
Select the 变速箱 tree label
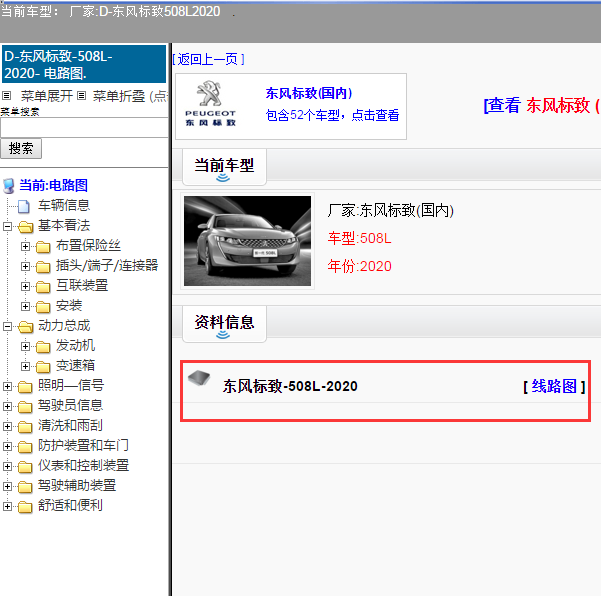point(75,365)
